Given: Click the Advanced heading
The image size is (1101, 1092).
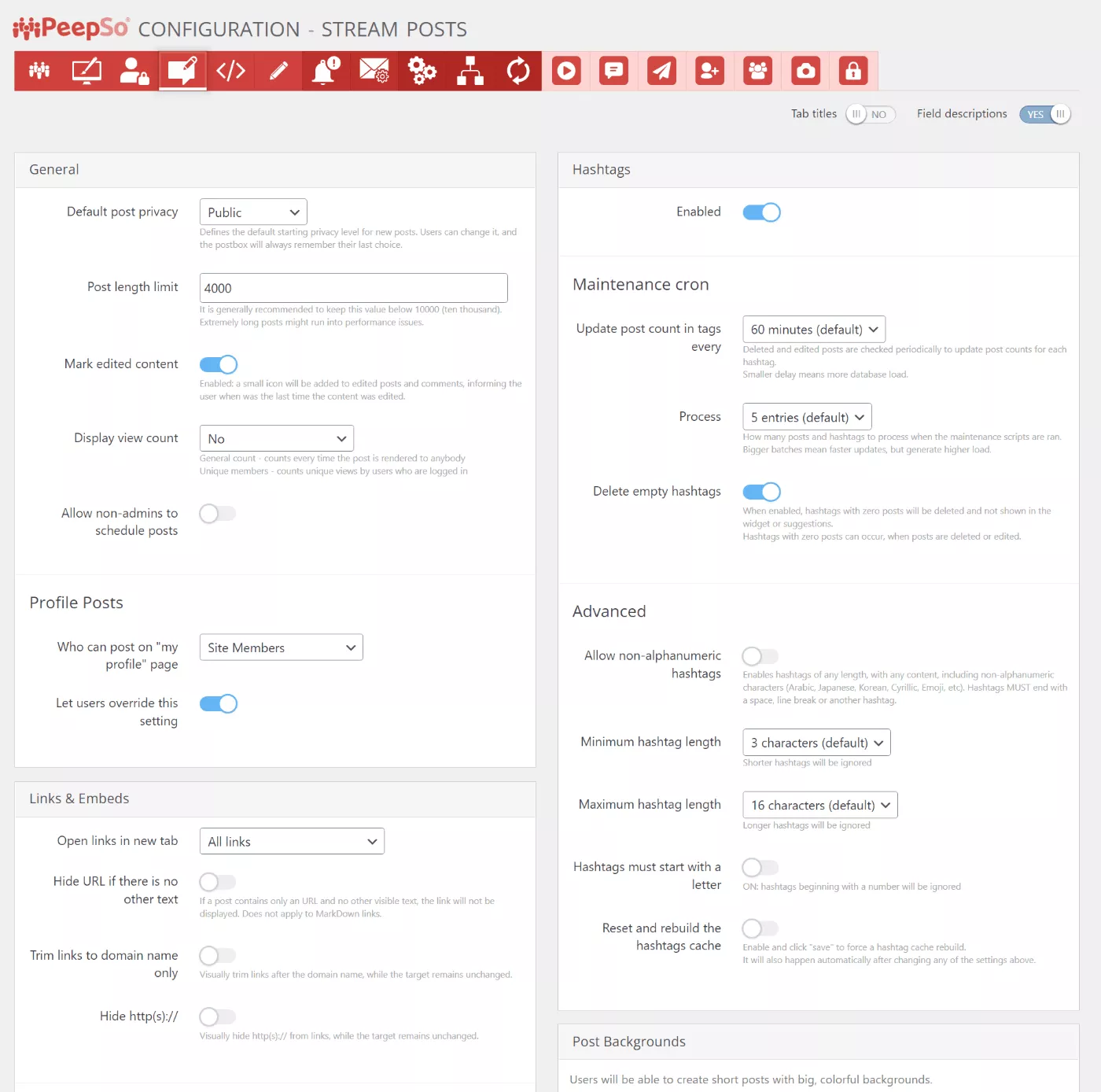Looking at the screenshot, I should 609,611.
